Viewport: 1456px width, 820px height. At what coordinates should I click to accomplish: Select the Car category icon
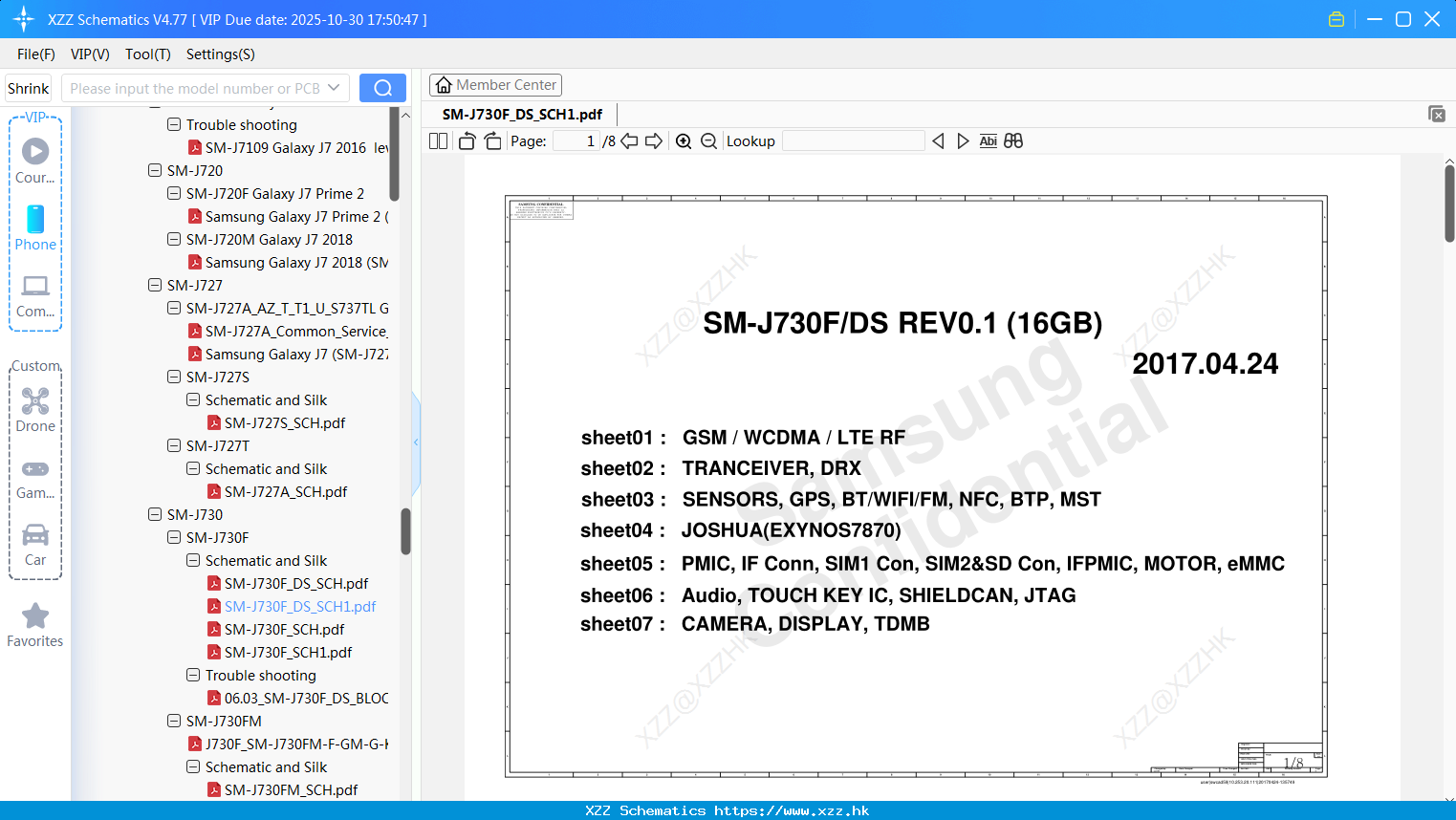[x=35, y=545]
